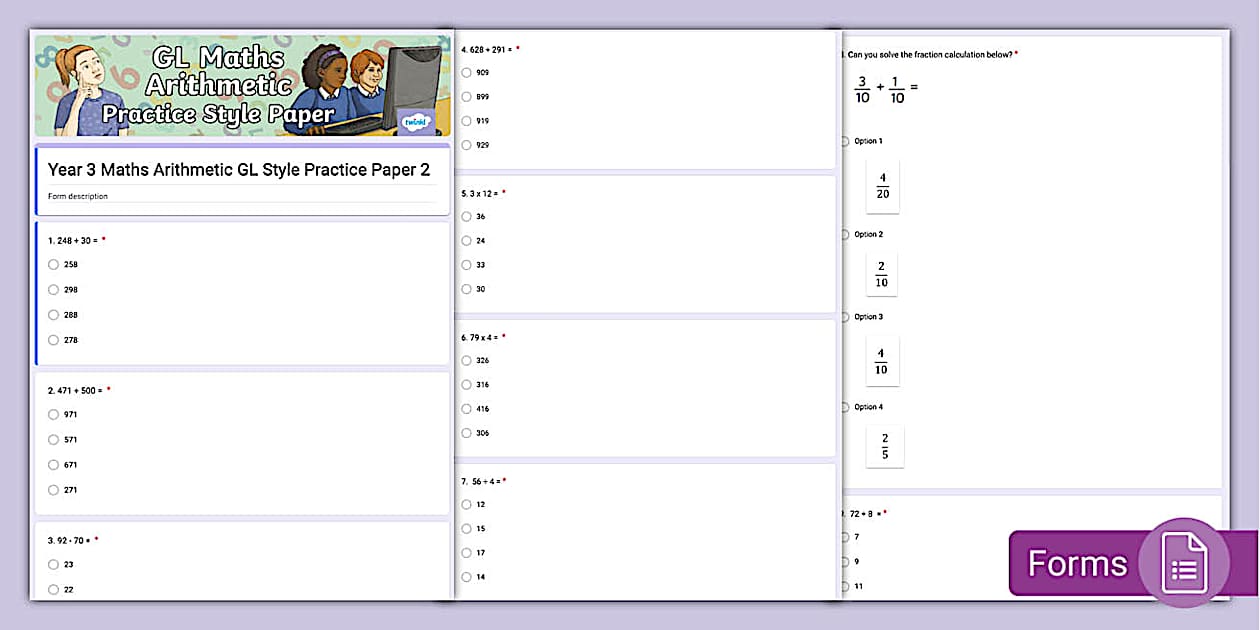This screenshot has height=630, width=1260.
Task: Select answer 14 for 56 divided by 4
Action: (x=466, y=576)
